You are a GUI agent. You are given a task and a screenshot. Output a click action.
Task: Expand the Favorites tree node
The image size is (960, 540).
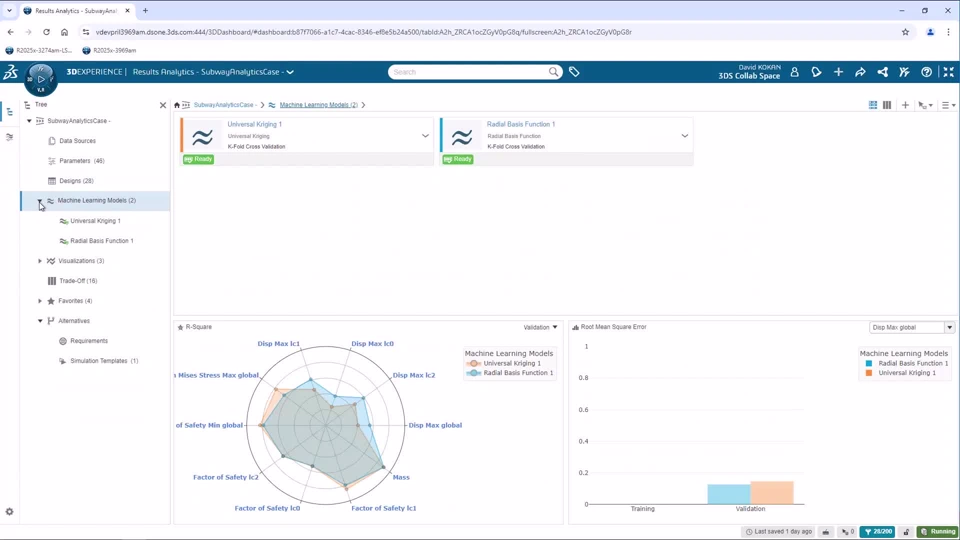pos(40,301)
